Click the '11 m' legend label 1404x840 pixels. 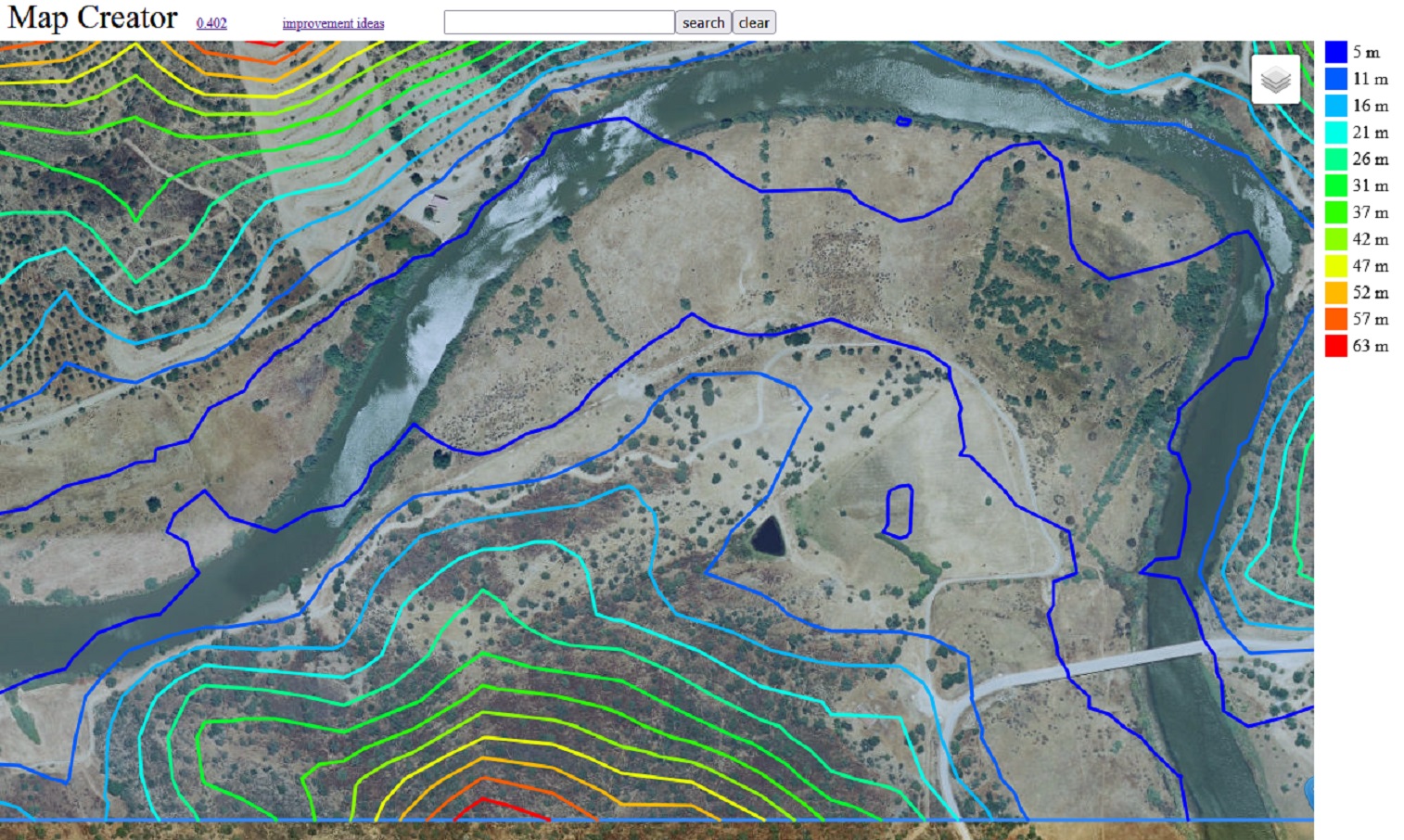1371,79
